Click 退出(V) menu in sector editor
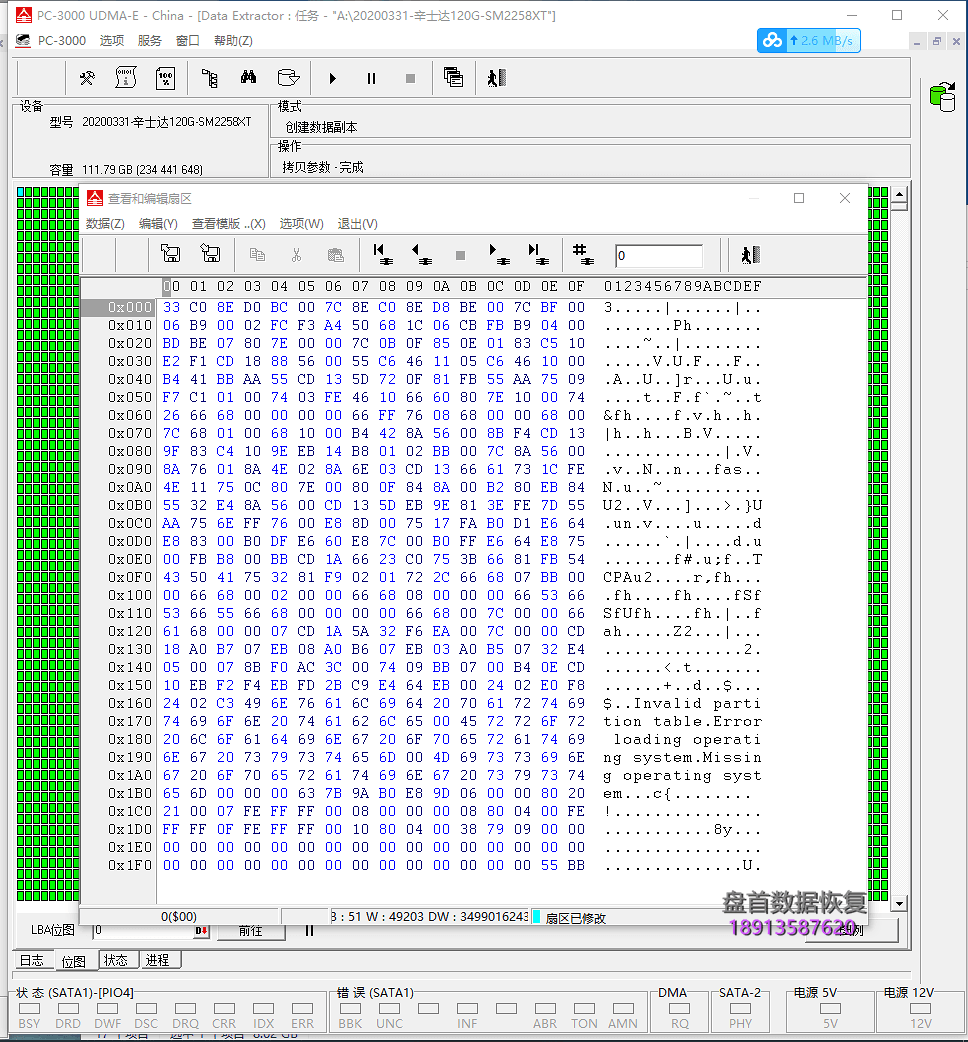Screen dimensions: 968x1042 tap(357, 224)
